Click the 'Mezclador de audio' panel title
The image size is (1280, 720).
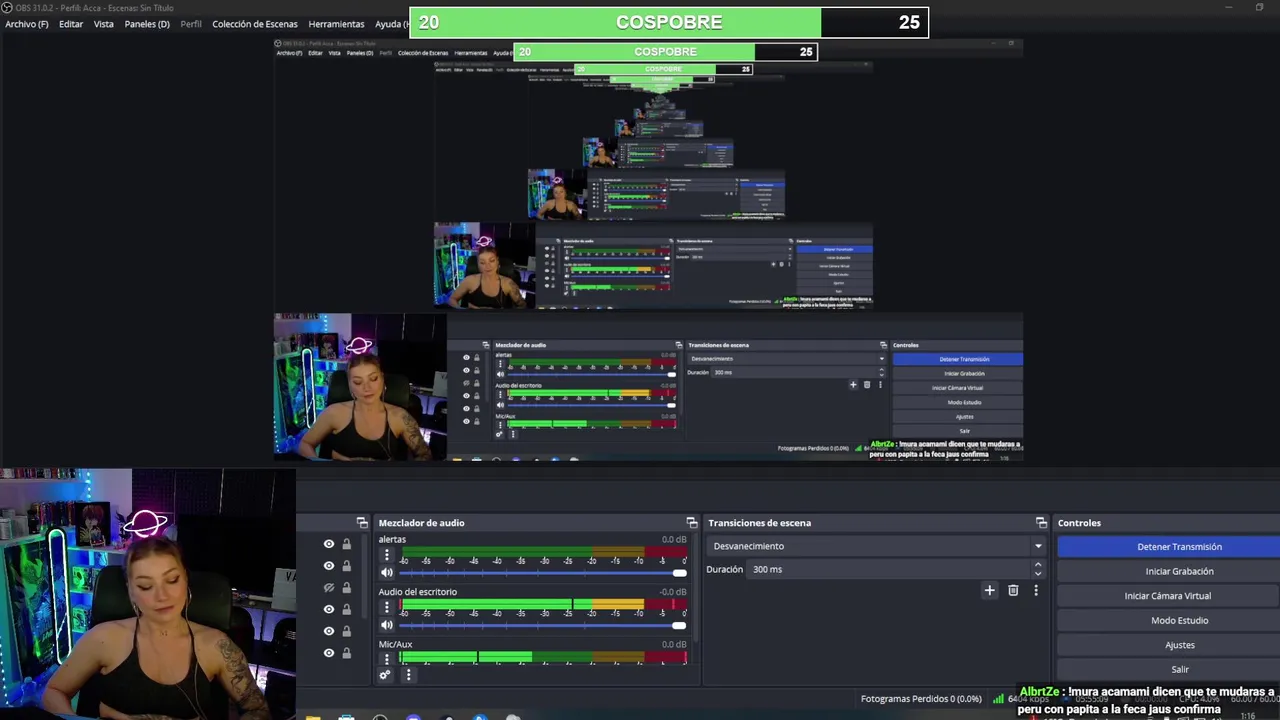tap(421, 523)
